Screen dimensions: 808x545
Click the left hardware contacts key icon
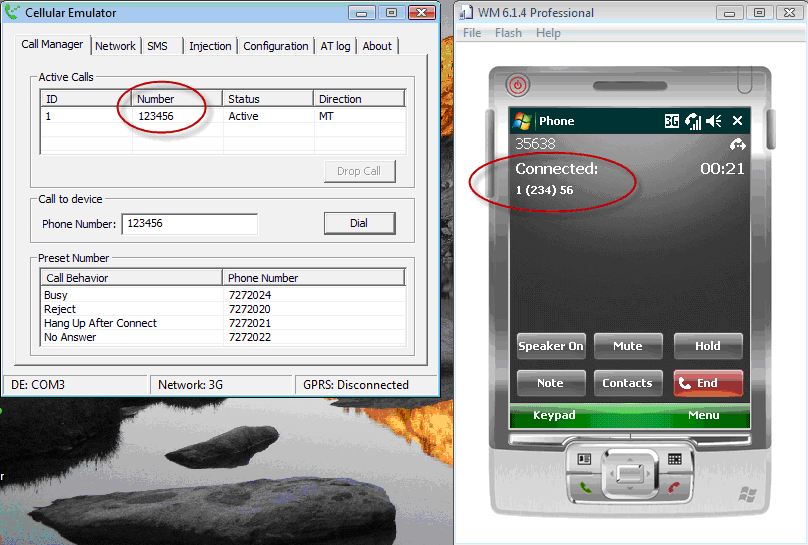(x=584, y=458)
